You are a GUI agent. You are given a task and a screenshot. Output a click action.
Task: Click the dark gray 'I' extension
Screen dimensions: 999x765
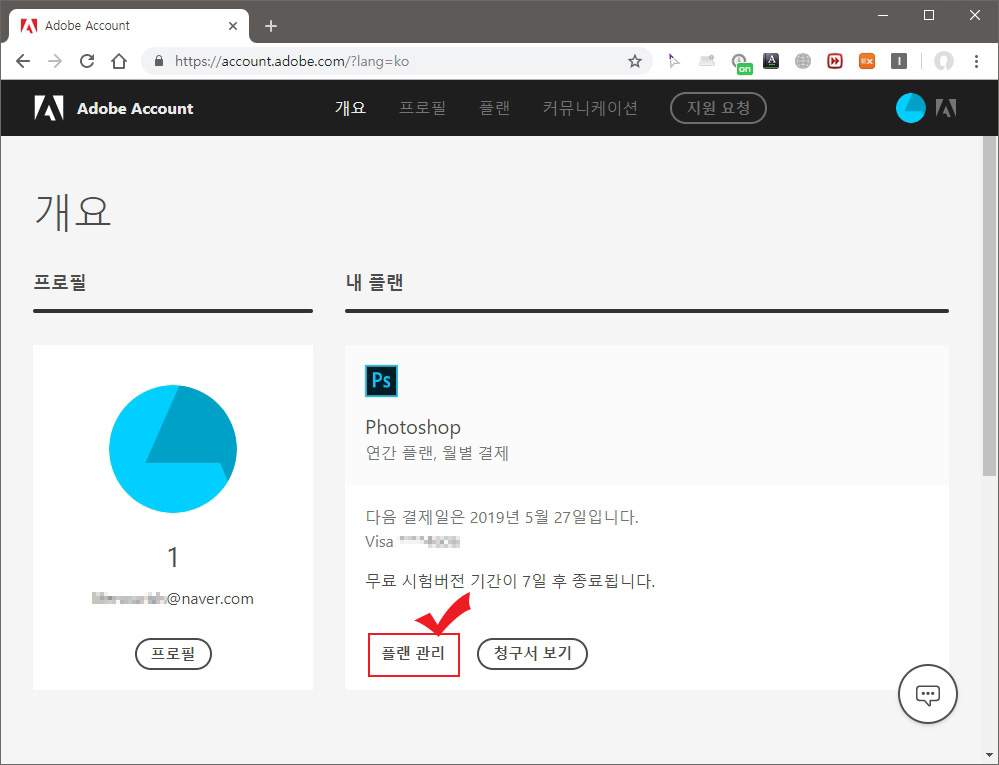point(899,61)
